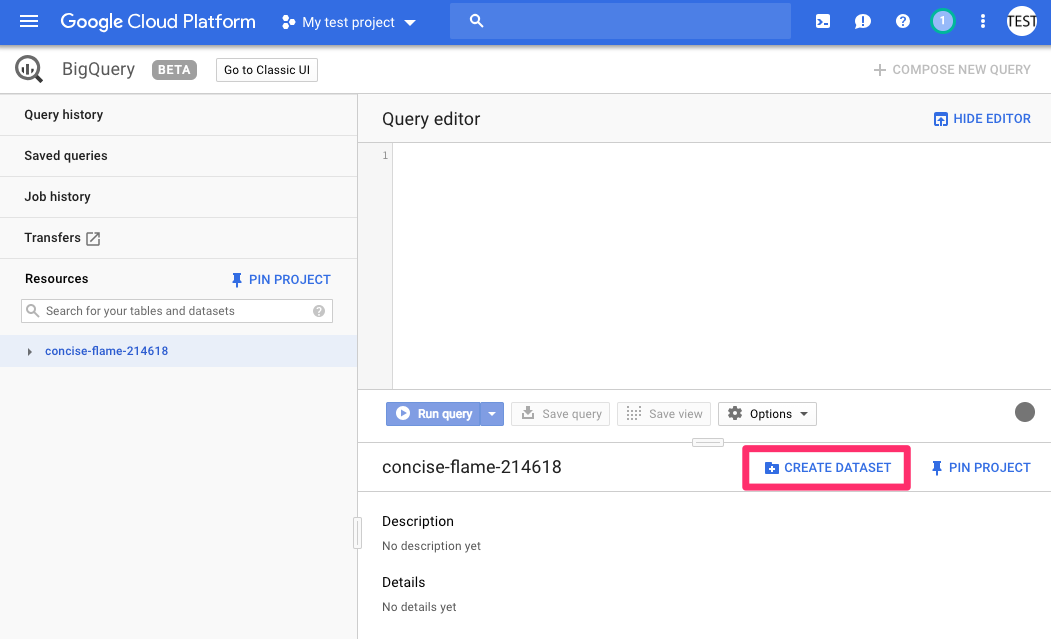Open the hamburger navigation menu
The height and width of the screenshot is (639, 1051).
(x=29, y=21)
